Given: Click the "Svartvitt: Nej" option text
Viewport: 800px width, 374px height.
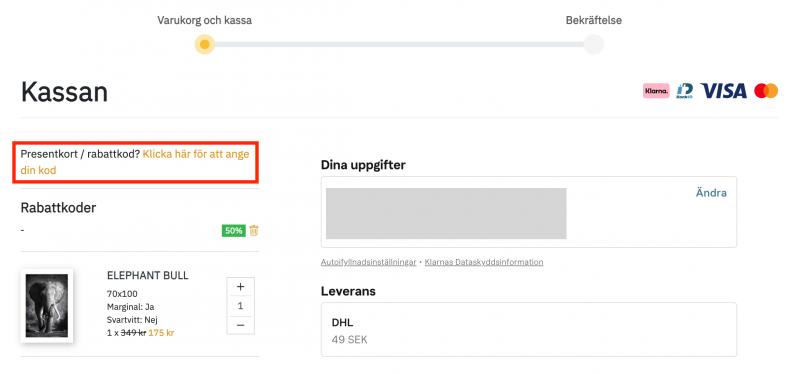Looking at the screenshot, I should click(x=132, y=320).
